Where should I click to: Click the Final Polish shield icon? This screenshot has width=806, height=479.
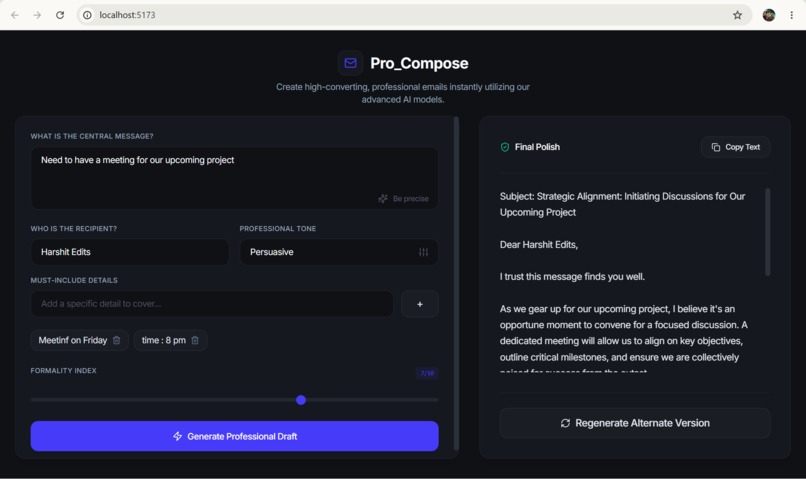pyautogui.click(x=505, y=147)
